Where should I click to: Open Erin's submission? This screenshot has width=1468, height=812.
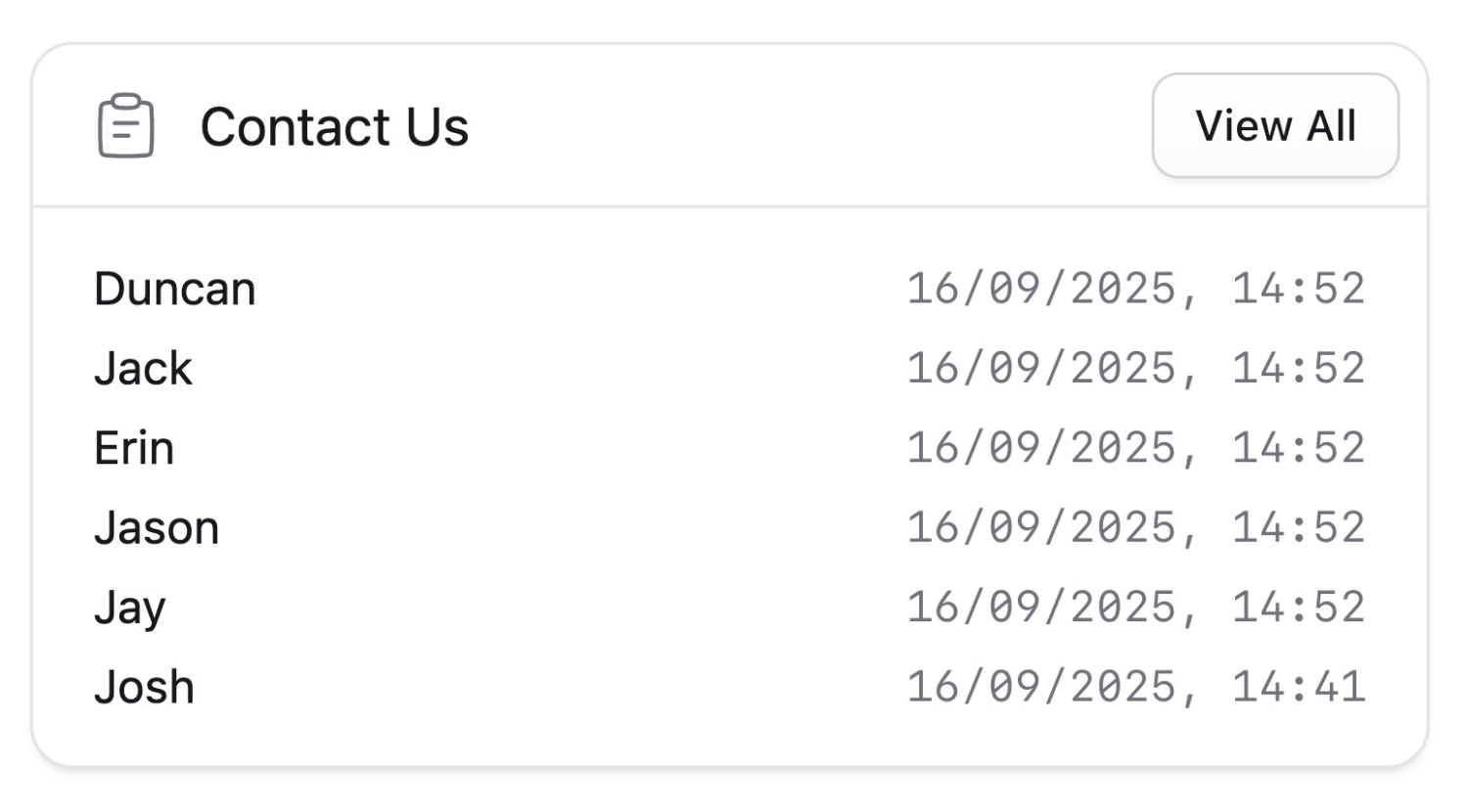pyautogui.click(x=135, y=447)
